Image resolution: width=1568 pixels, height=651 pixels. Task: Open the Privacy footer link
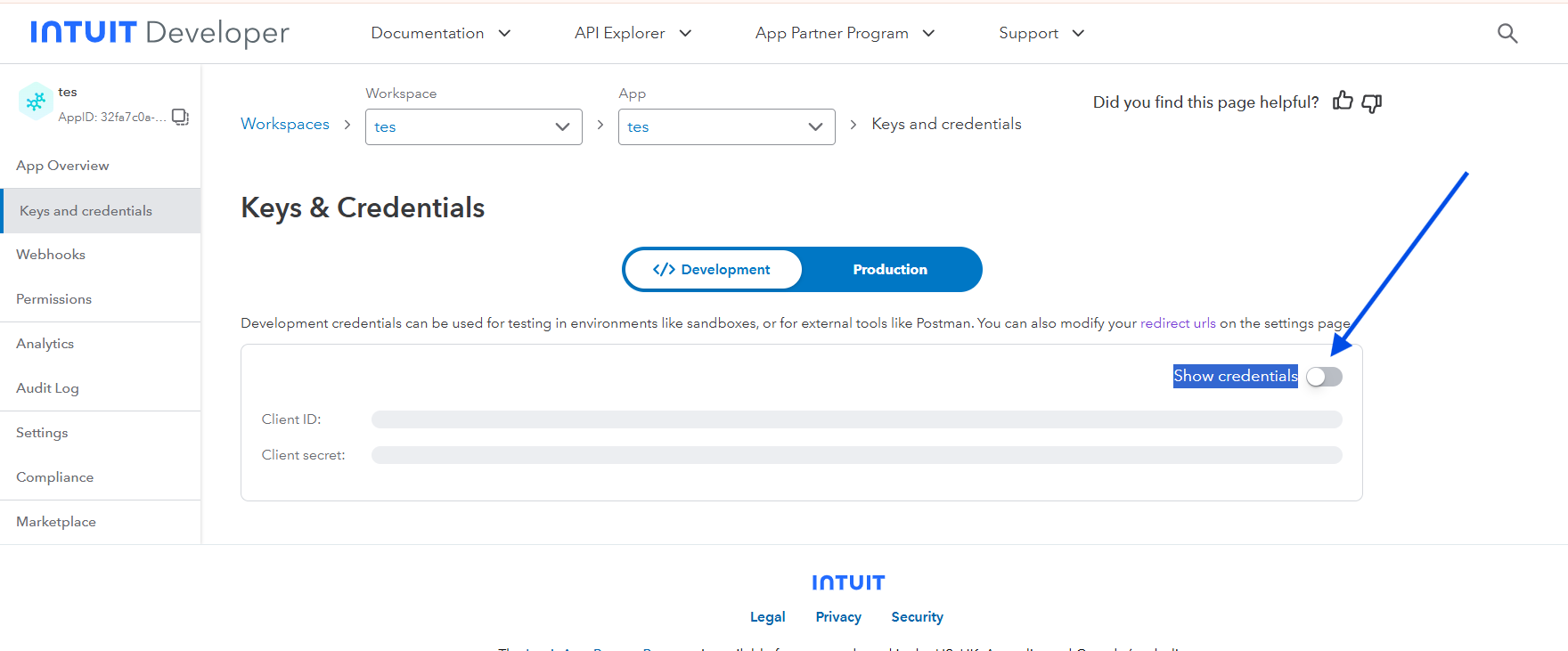pyautogui.click(x=837, y=617)
